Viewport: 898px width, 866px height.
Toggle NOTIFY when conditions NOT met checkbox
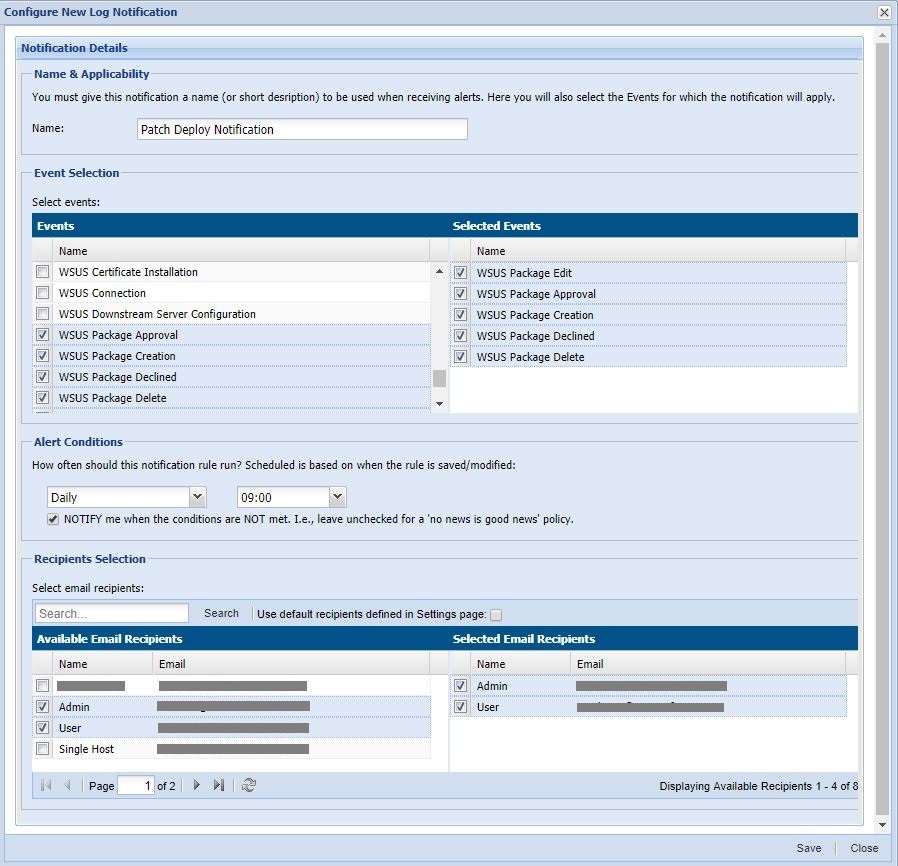click(53, 519)
